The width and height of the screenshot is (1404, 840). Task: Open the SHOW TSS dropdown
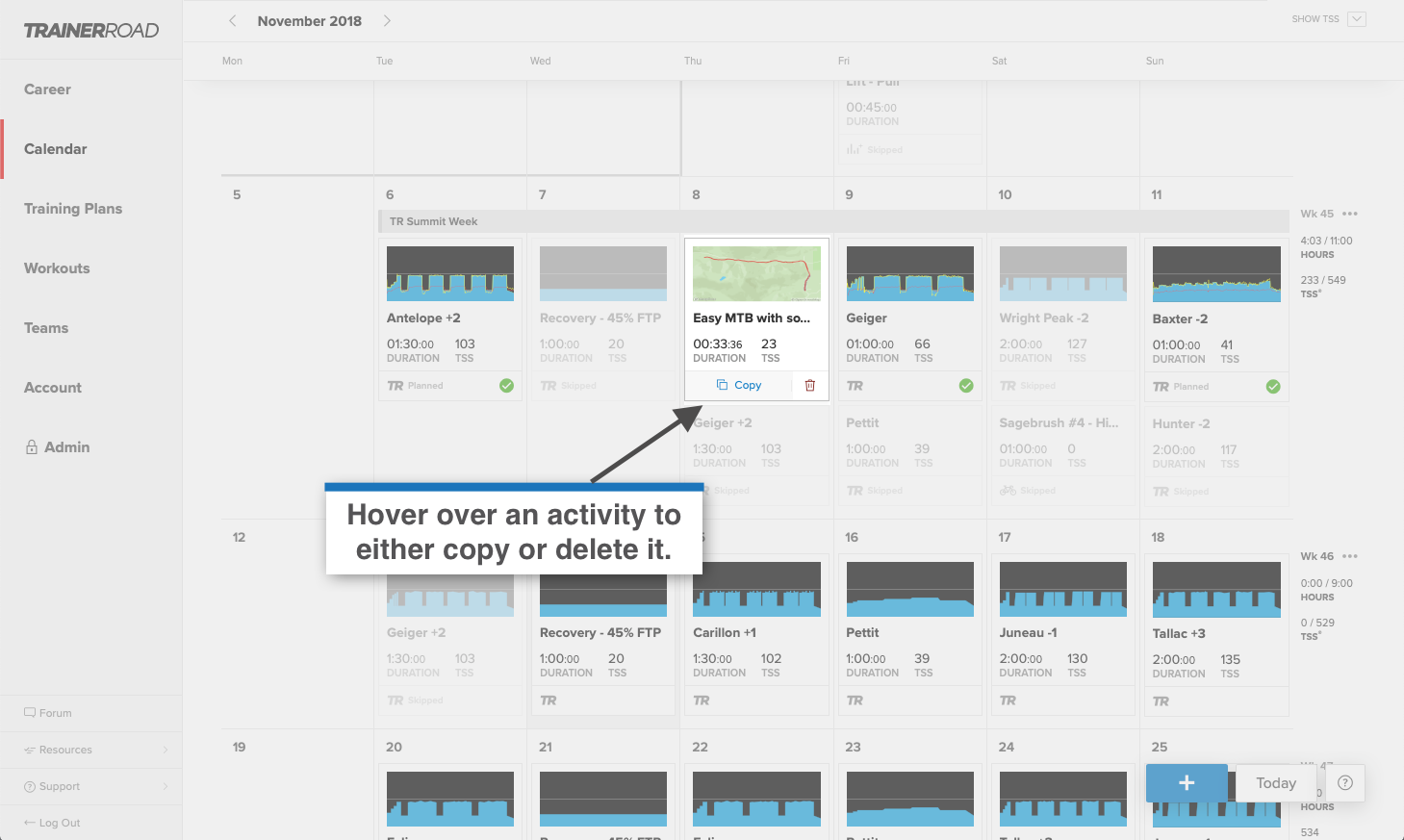(x=1357, y=19)
